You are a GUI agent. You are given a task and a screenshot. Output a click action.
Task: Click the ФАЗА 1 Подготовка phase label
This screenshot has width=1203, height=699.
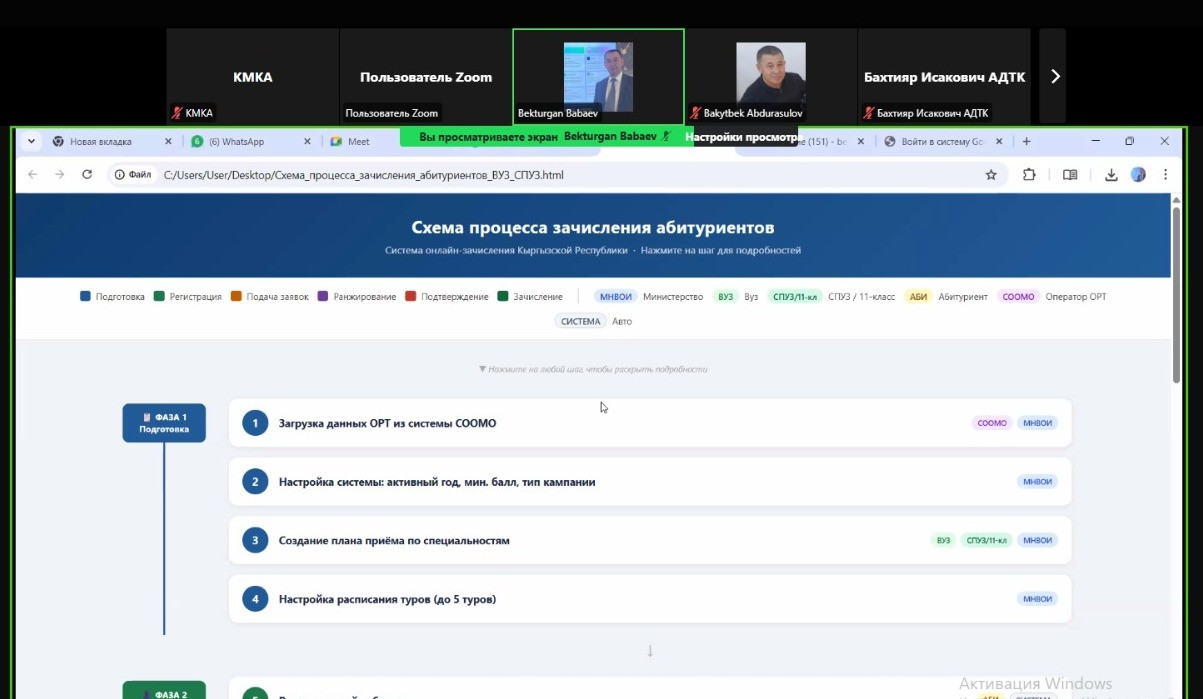[164, 423]
